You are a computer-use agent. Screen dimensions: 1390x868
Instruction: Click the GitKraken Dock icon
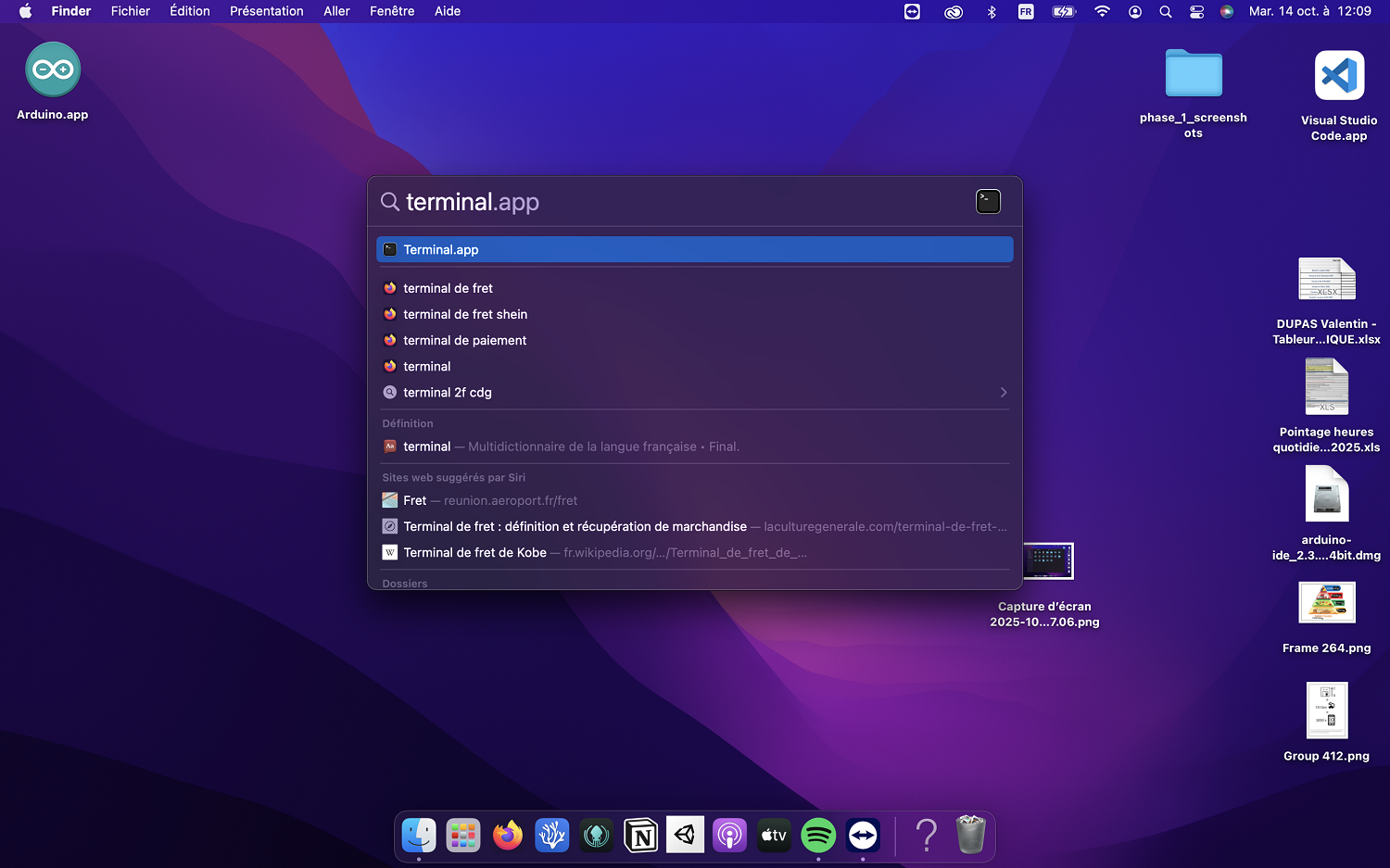tap(596, 836)
